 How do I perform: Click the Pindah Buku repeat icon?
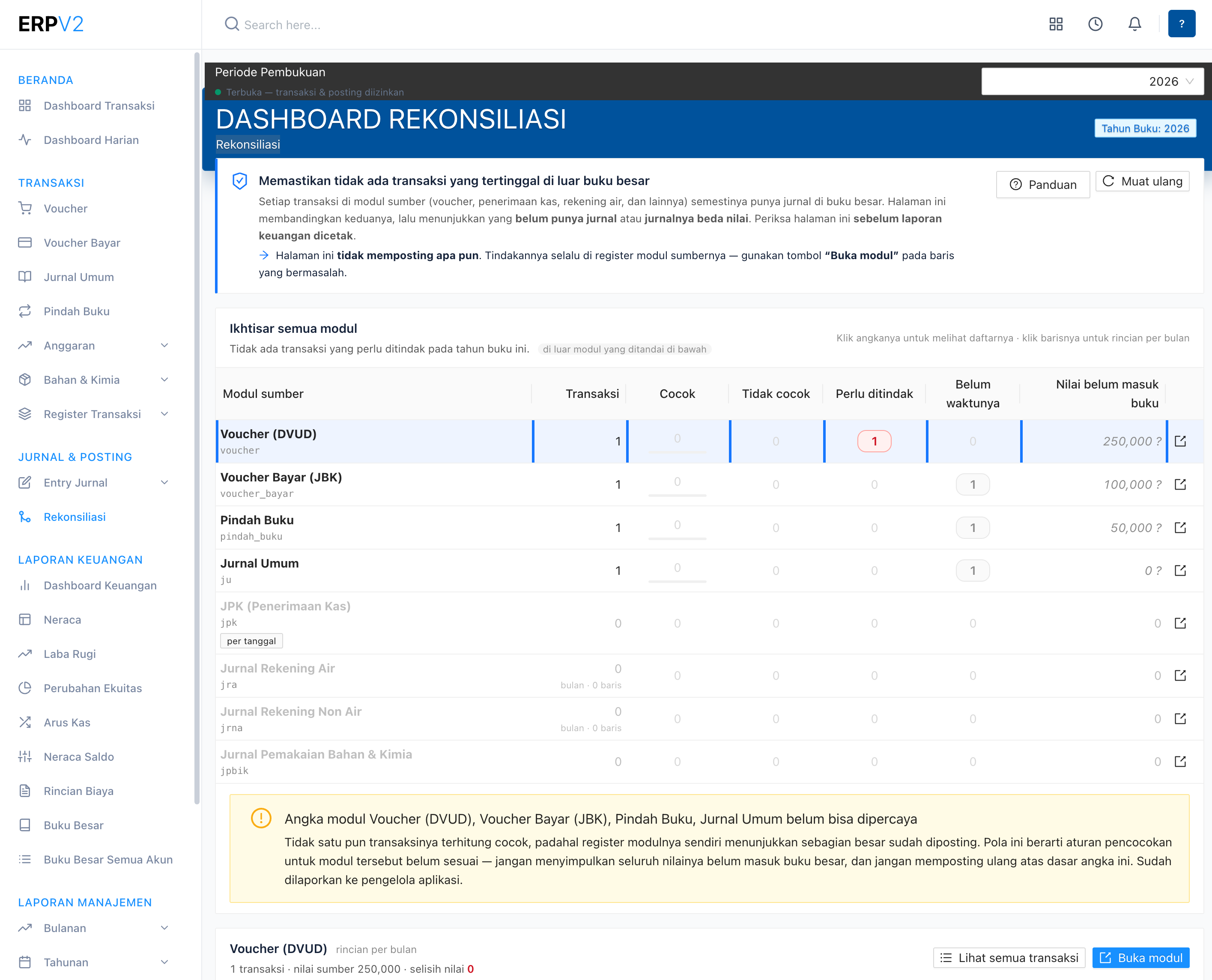pos(25,311)
